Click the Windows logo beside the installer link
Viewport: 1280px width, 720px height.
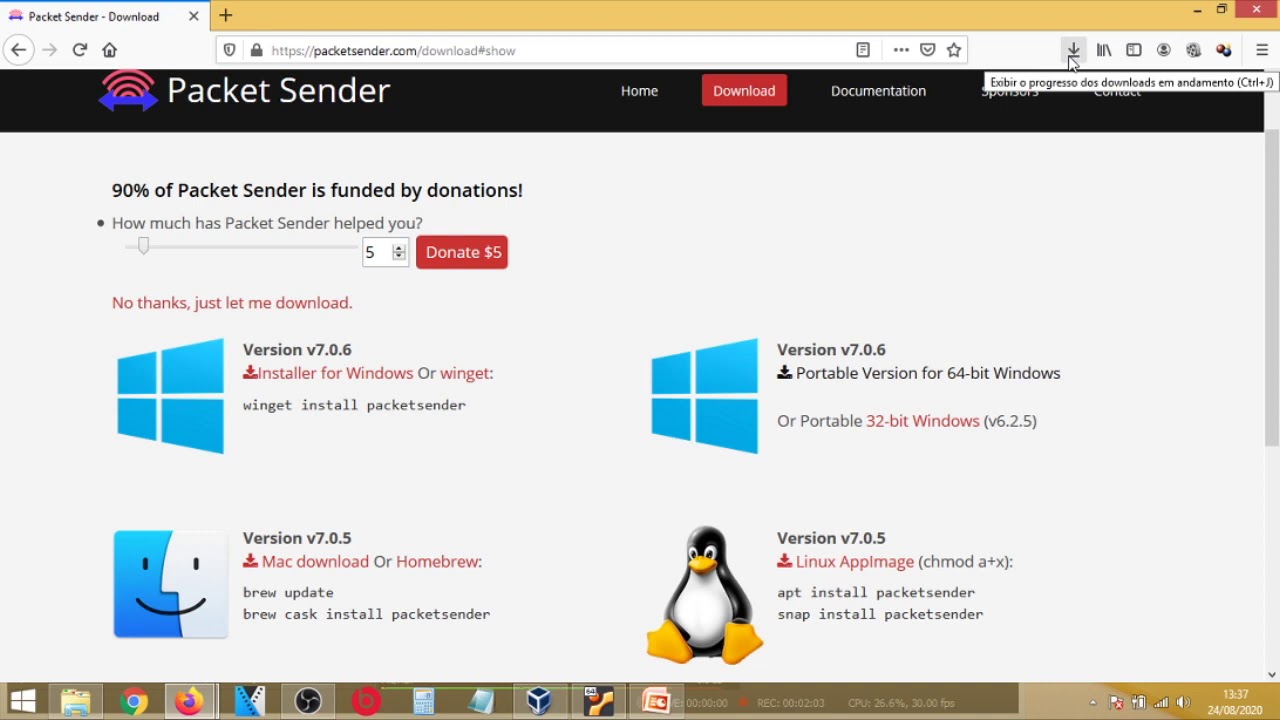170,396
